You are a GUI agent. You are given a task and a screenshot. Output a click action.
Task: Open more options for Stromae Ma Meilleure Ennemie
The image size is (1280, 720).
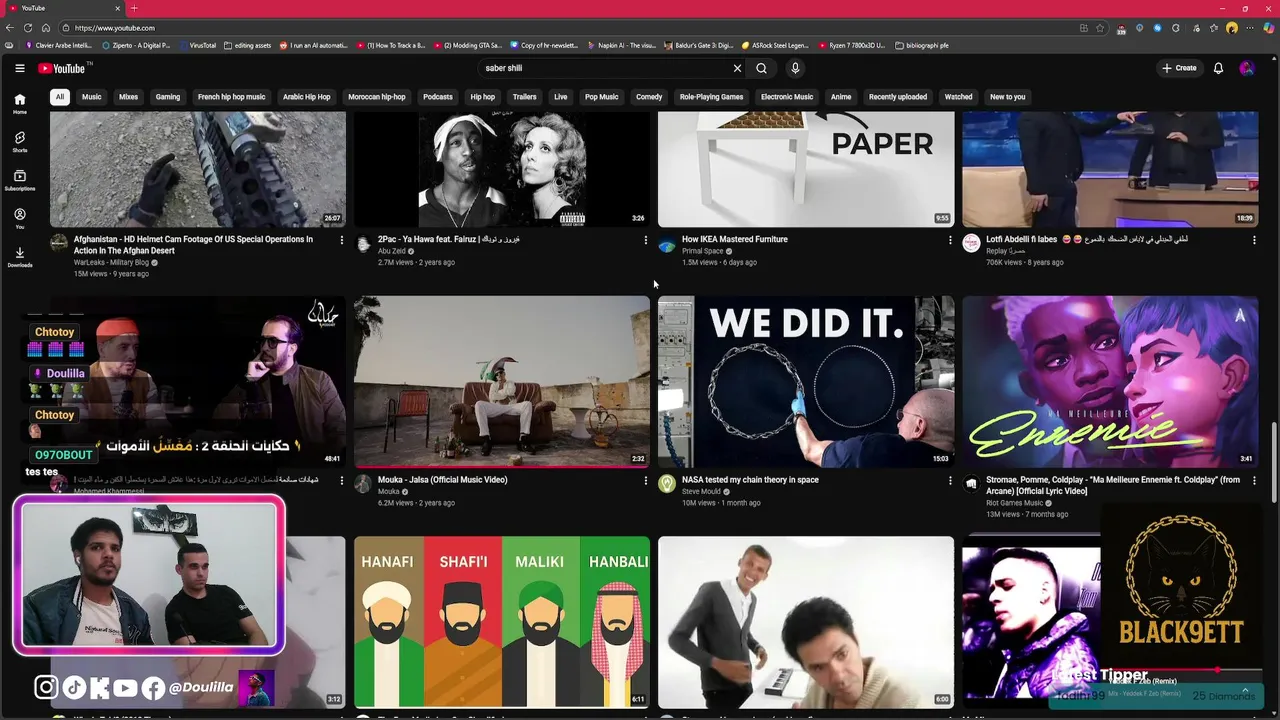coord(1254,480)
